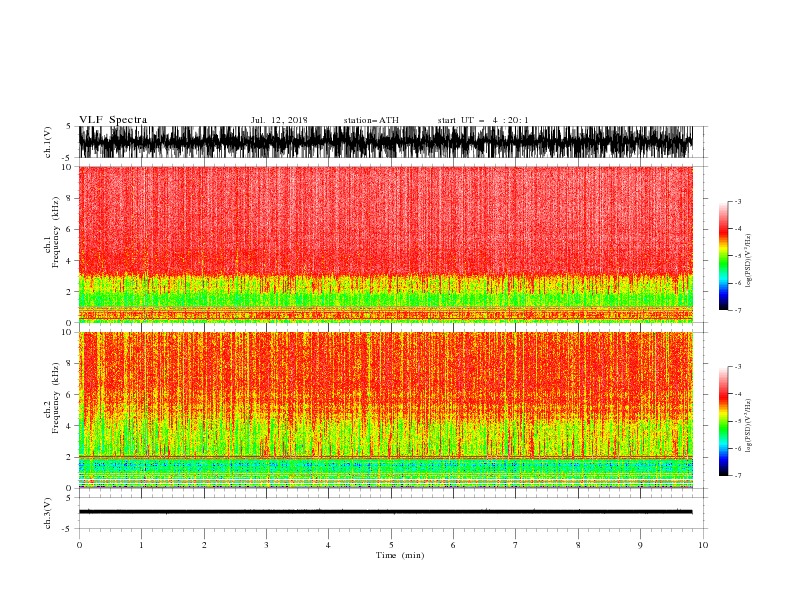Select the ch.2 "Frequency (kHz)" axis label
The height and width of the screenshot is (612, 792).
(x=55, y=398)
